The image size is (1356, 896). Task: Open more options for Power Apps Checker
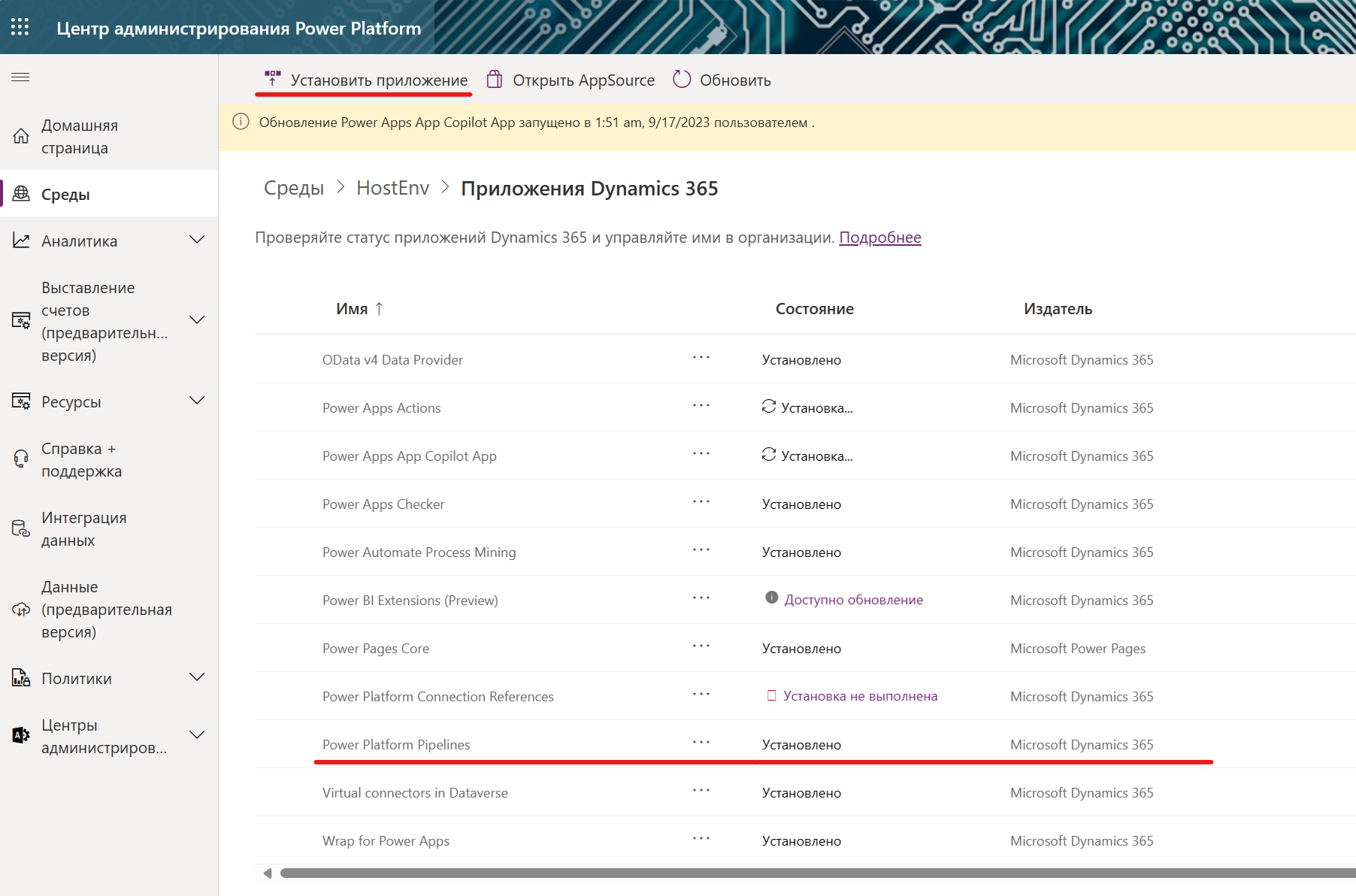pos(701,502)
